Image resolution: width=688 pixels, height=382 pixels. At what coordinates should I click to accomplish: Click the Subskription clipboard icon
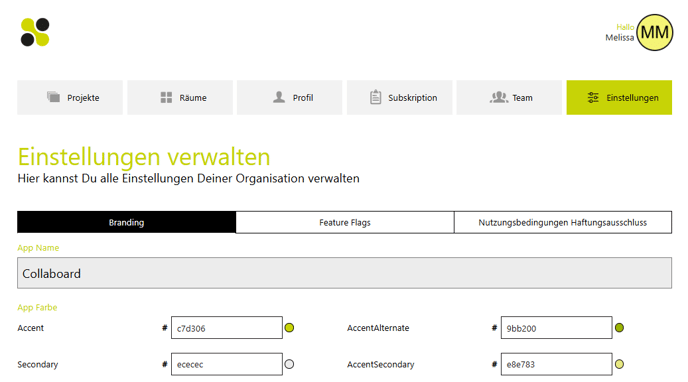tap(376, 97)
